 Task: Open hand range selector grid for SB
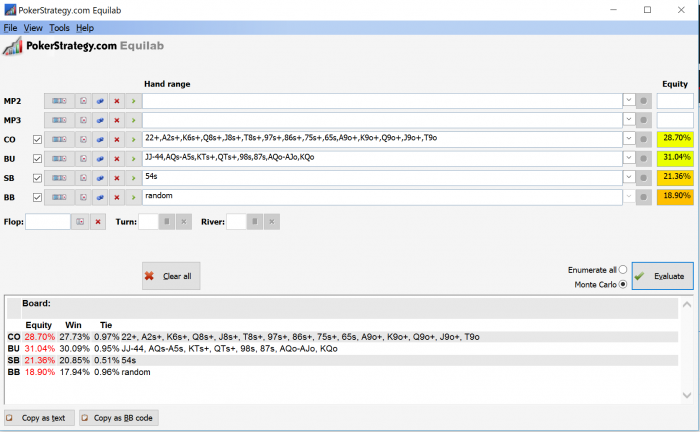tap(59, 178)
